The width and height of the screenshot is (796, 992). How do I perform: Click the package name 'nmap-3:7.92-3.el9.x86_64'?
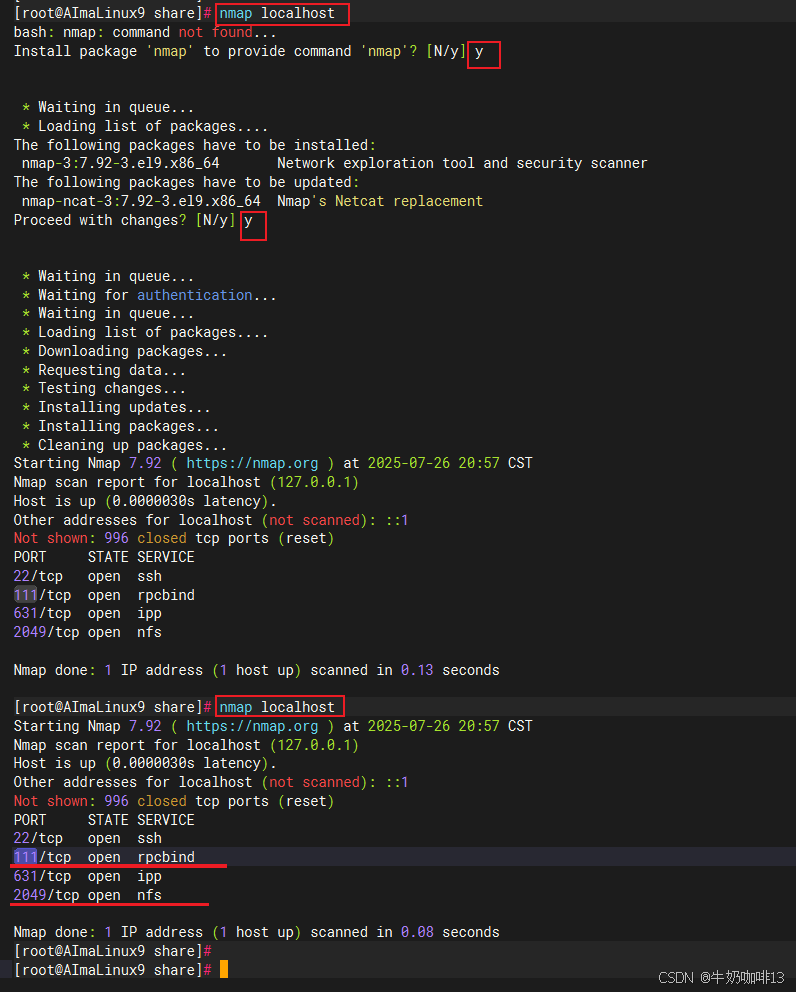[120, 163]
